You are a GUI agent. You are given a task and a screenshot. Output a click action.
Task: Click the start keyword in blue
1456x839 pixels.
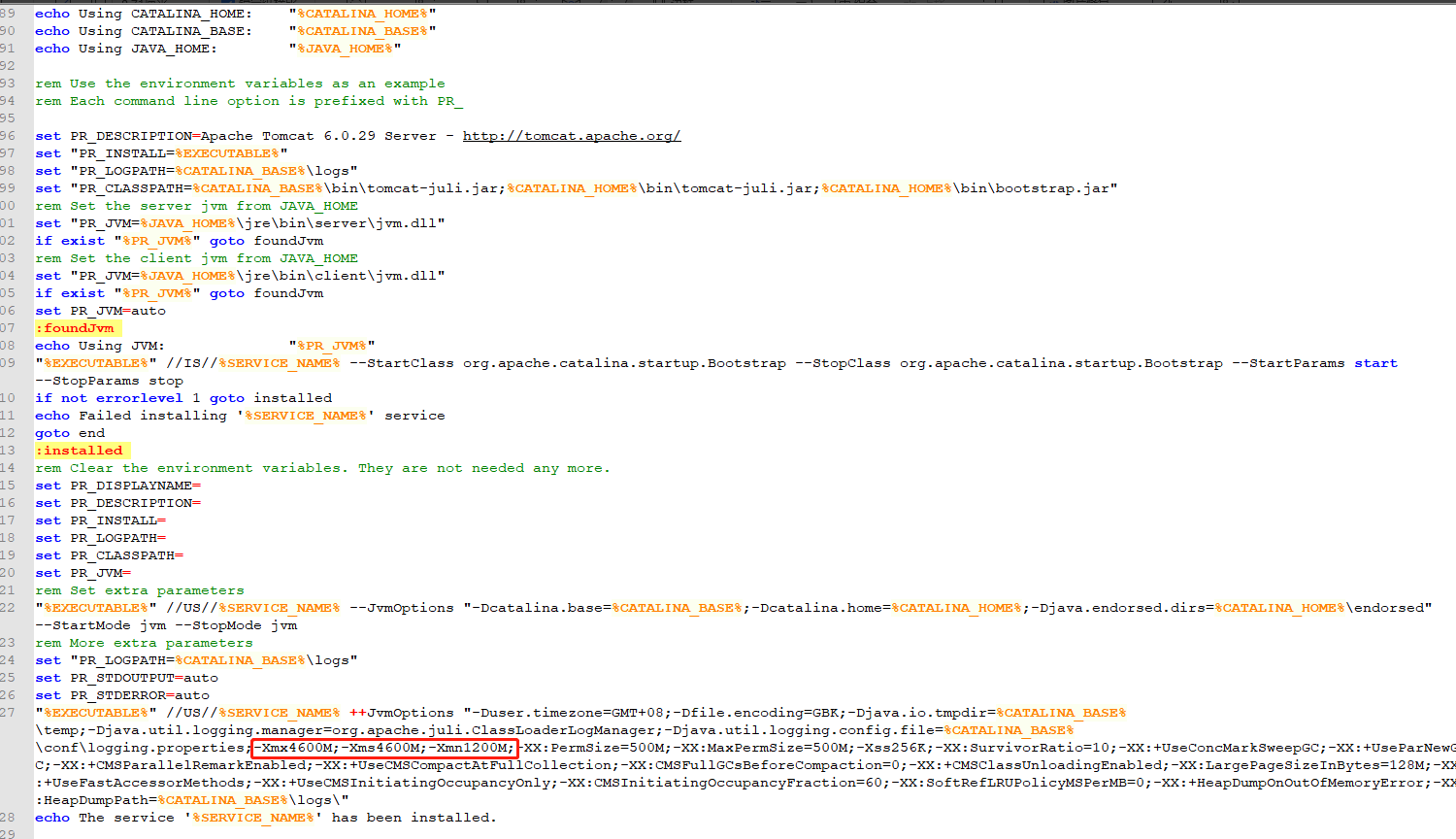coord(1374,362)
